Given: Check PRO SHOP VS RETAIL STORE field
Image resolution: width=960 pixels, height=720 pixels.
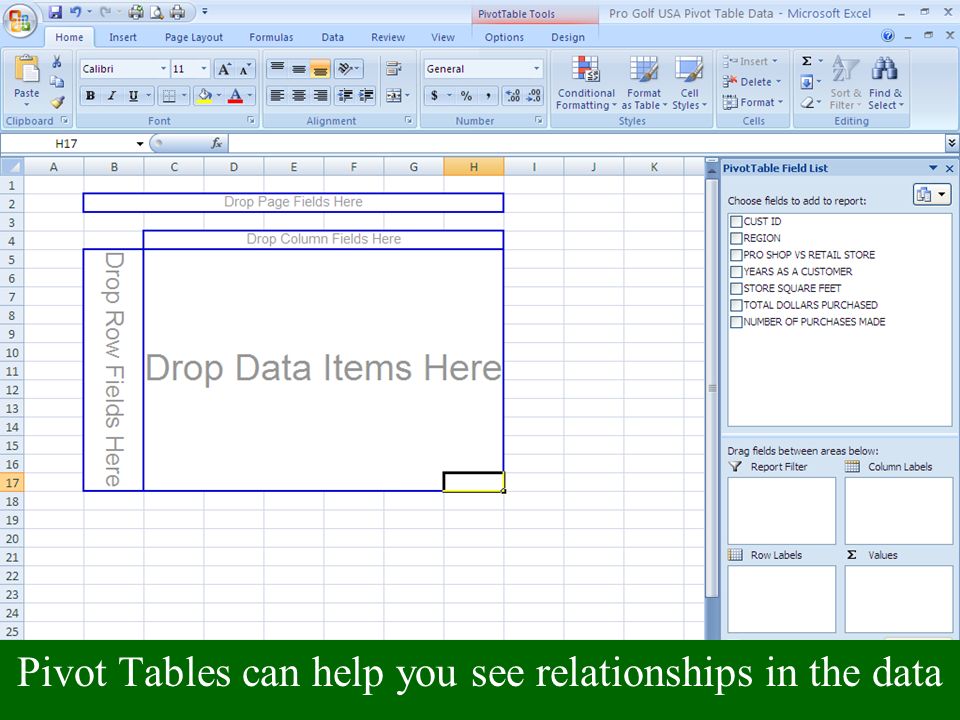Looking at the screenshot, I should tap(736, 255).
